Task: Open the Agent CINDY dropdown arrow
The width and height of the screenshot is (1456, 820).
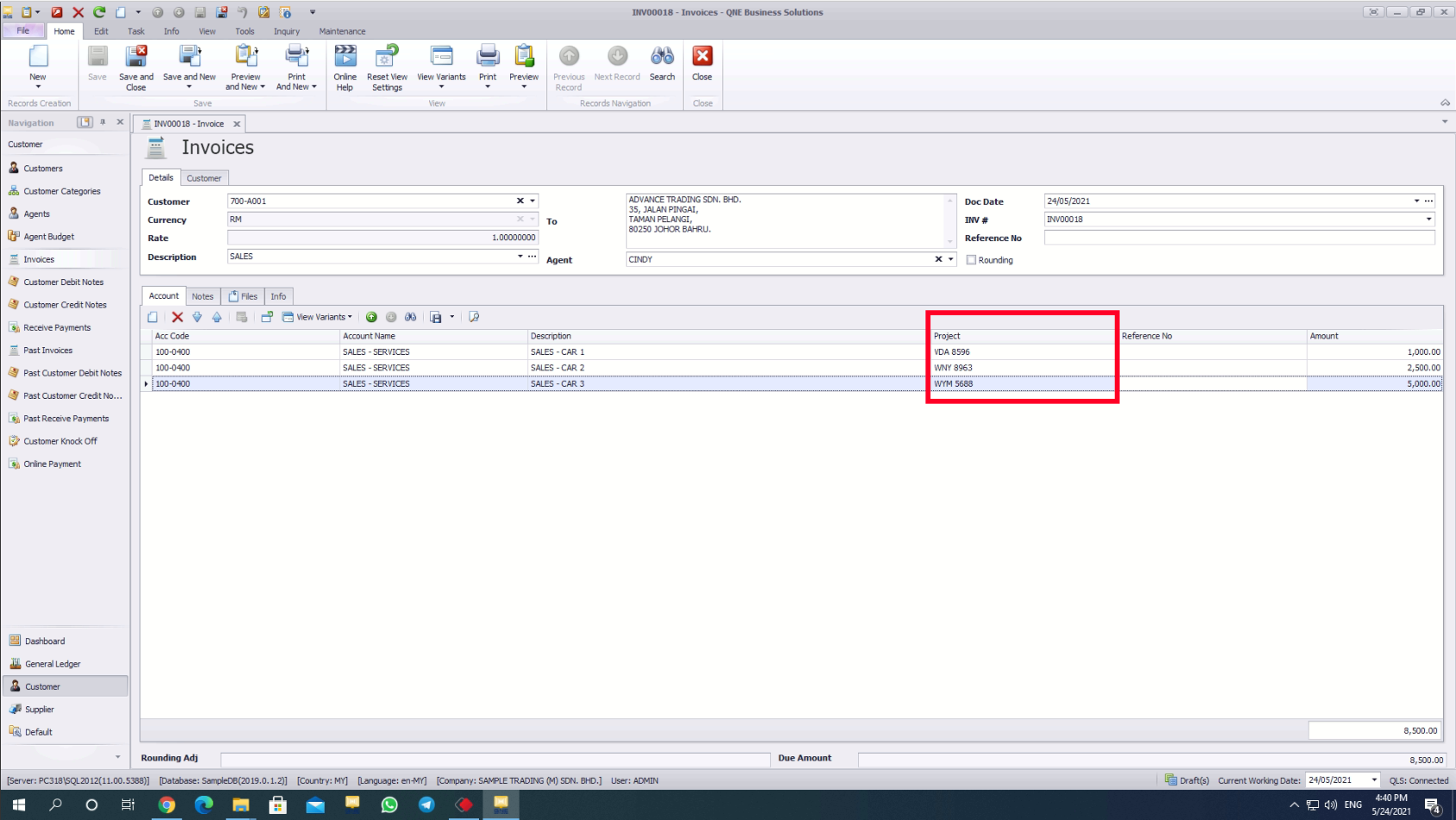Action: tap(951, 259)
